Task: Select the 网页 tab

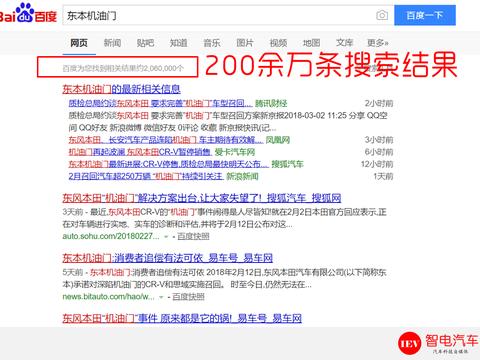Action: [79, 43]
